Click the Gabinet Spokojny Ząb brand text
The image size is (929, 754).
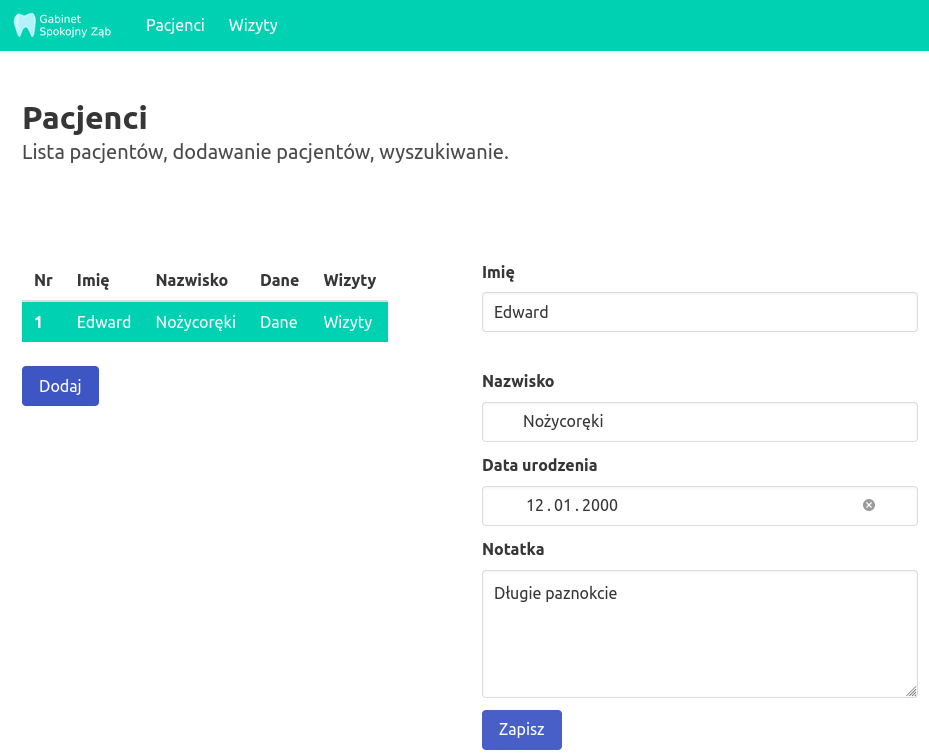[x=75, y=26]
